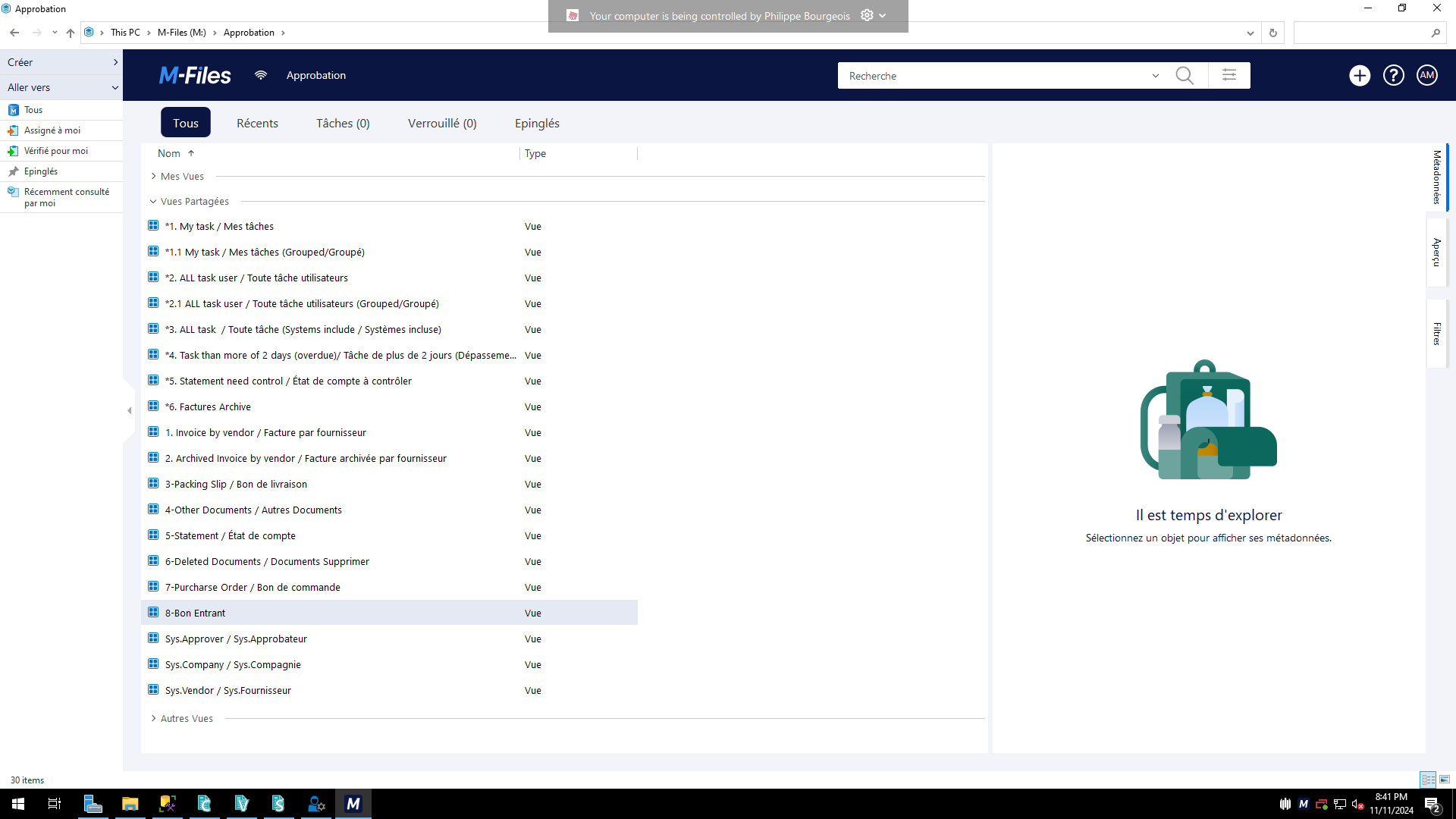Click the vault connection status wifi icon
Image resolution: width=1456 pixels, height=819 pixels.
[261, 75]
